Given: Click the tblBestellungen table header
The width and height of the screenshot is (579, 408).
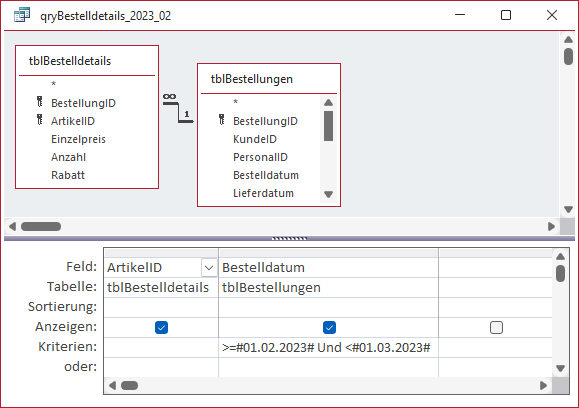Looking at the screenshot, I should click(x=269, y=79).
